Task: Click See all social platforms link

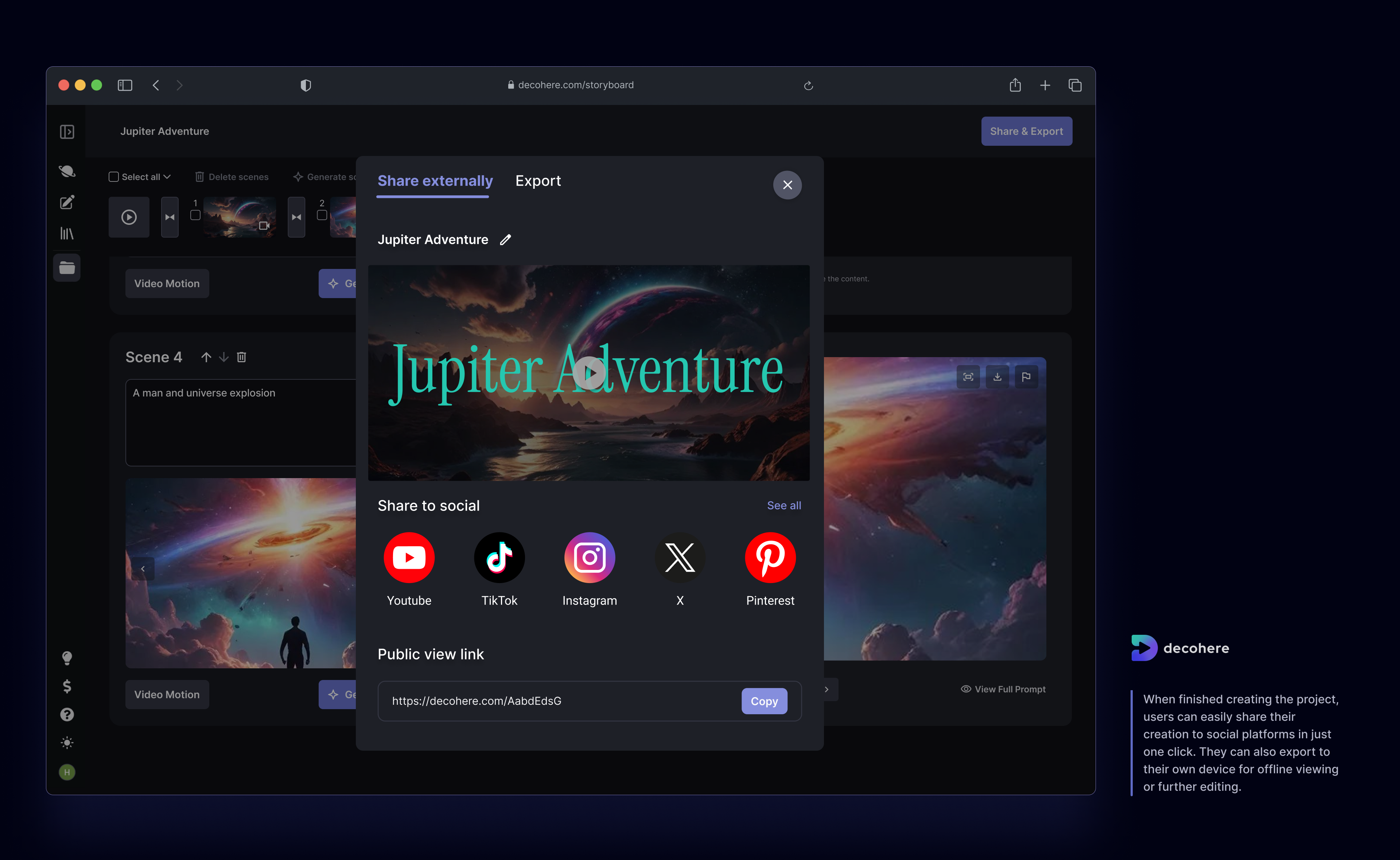Action: 783,506
